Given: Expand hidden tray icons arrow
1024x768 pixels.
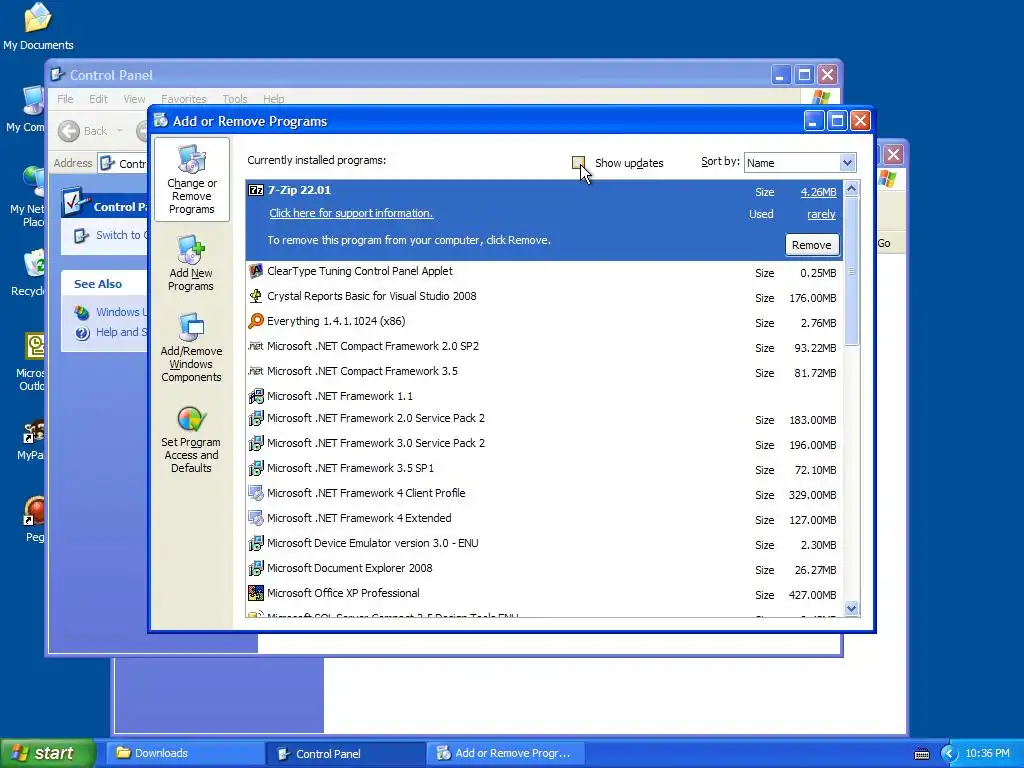Looking at the screenshot, I should [949, 754].
